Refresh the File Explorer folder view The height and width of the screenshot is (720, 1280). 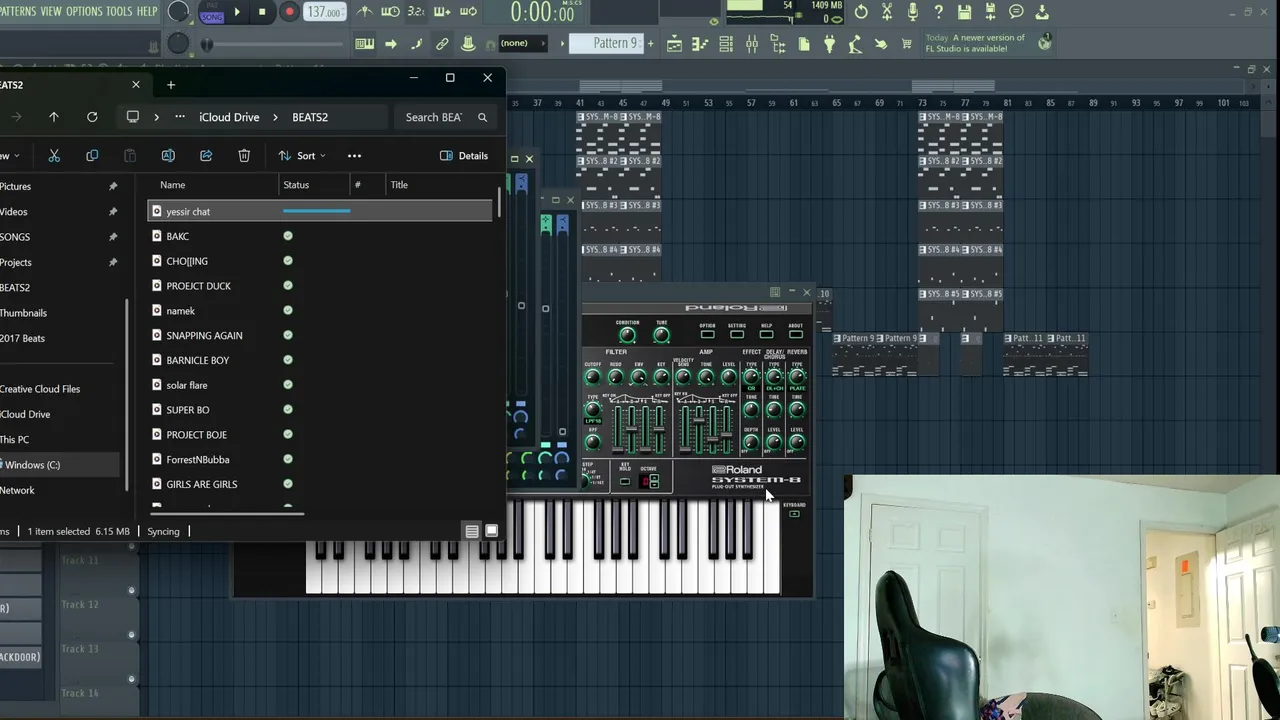point(92,117)
